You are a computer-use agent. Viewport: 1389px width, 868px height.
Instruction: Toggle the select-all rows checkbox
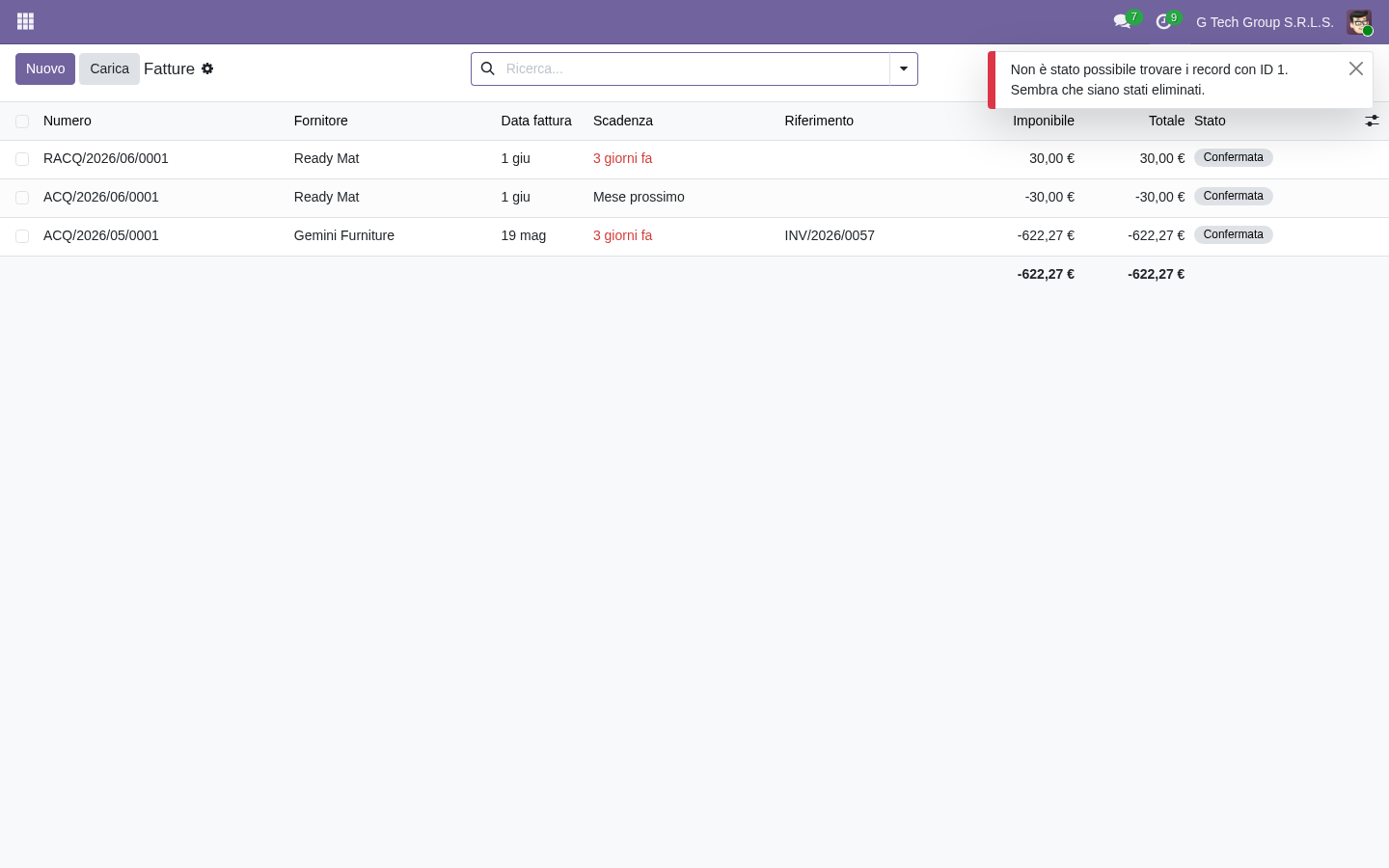pyautogui.click(x=22, y=122)
